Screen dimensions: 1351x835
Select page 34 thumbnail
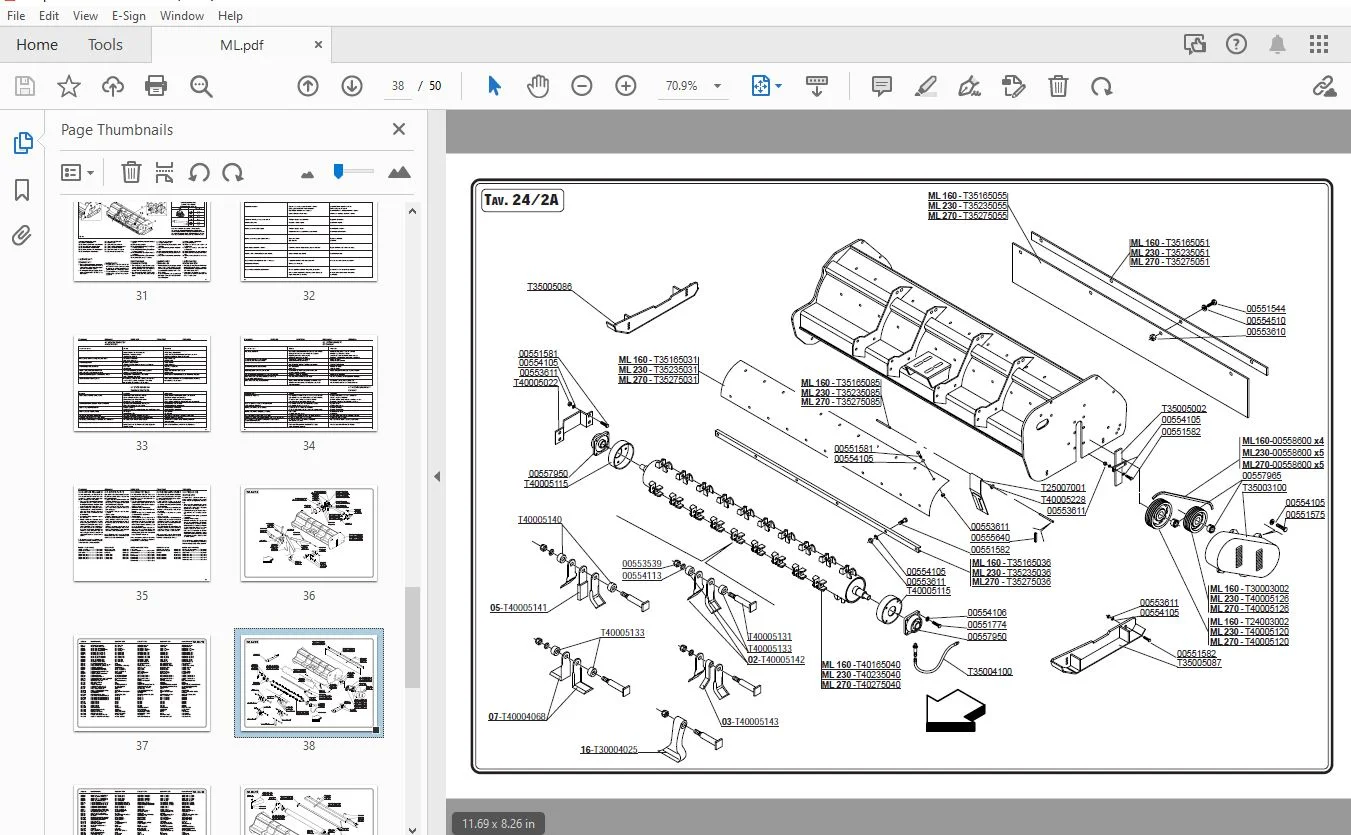tap(309, 384)
